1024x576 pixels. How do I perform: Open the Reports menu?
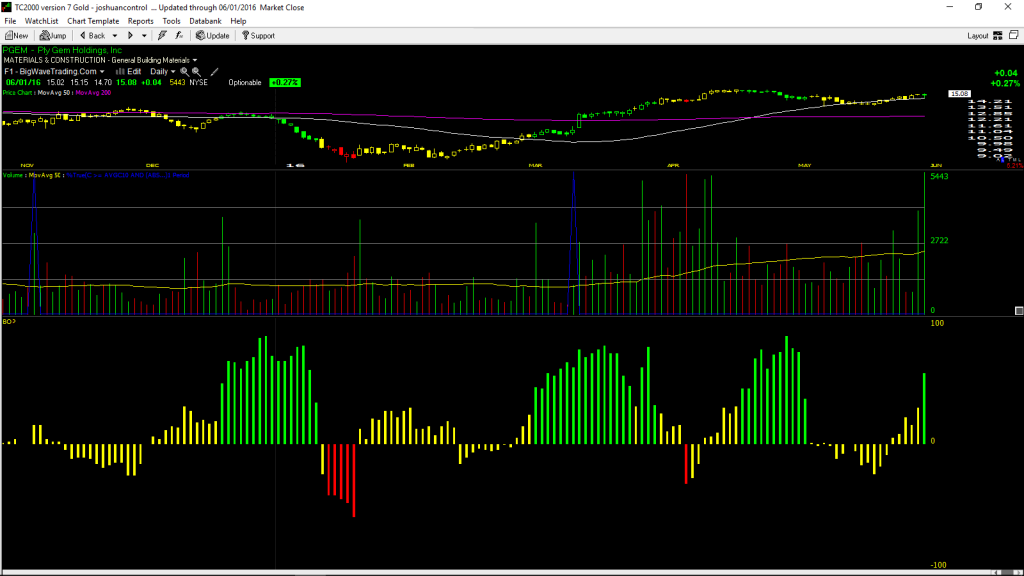coord(140,21)
